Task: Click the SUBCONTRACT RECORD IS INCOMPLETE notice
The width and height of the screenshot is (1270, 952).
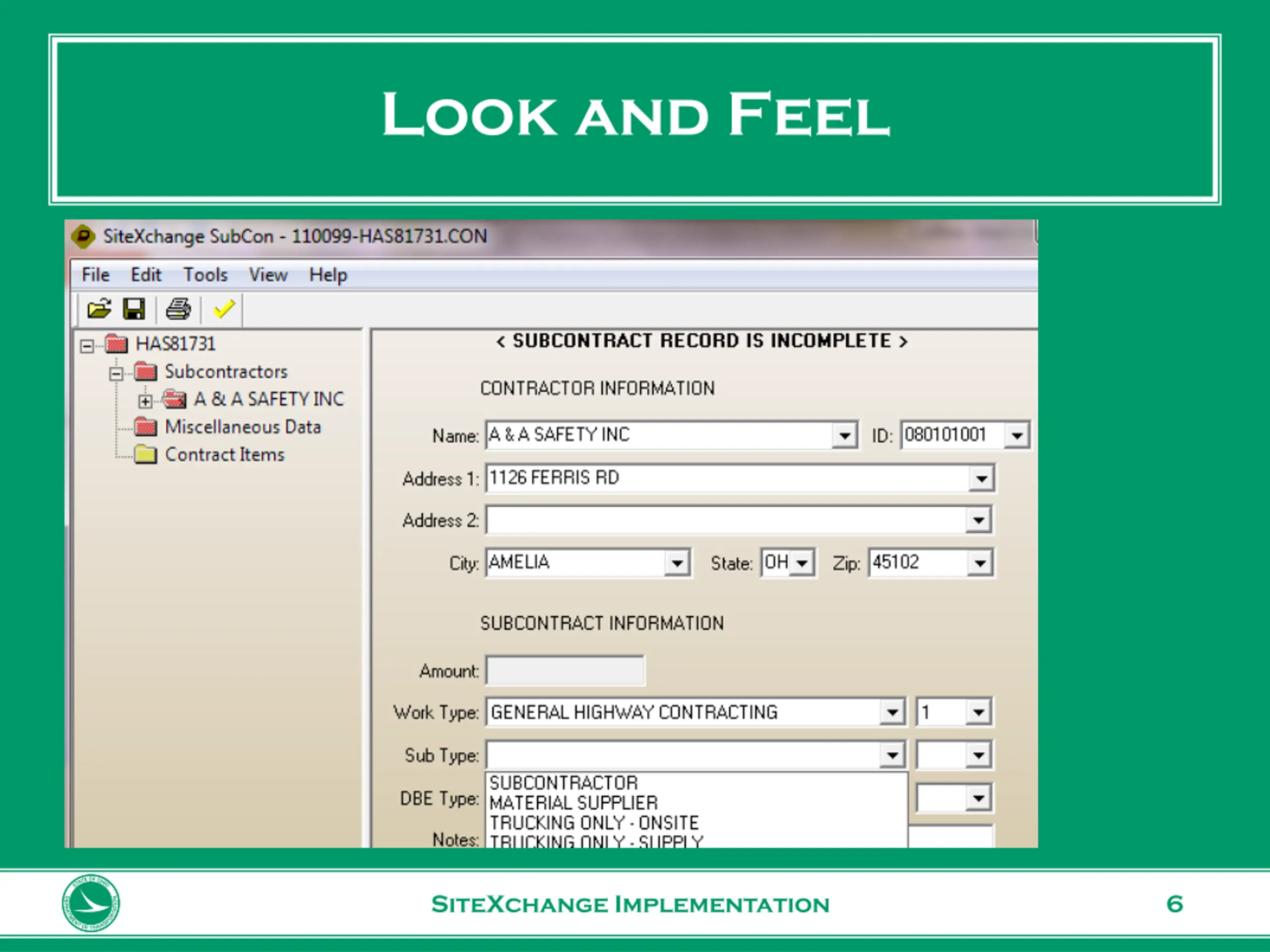Action: tap(702, 341)
